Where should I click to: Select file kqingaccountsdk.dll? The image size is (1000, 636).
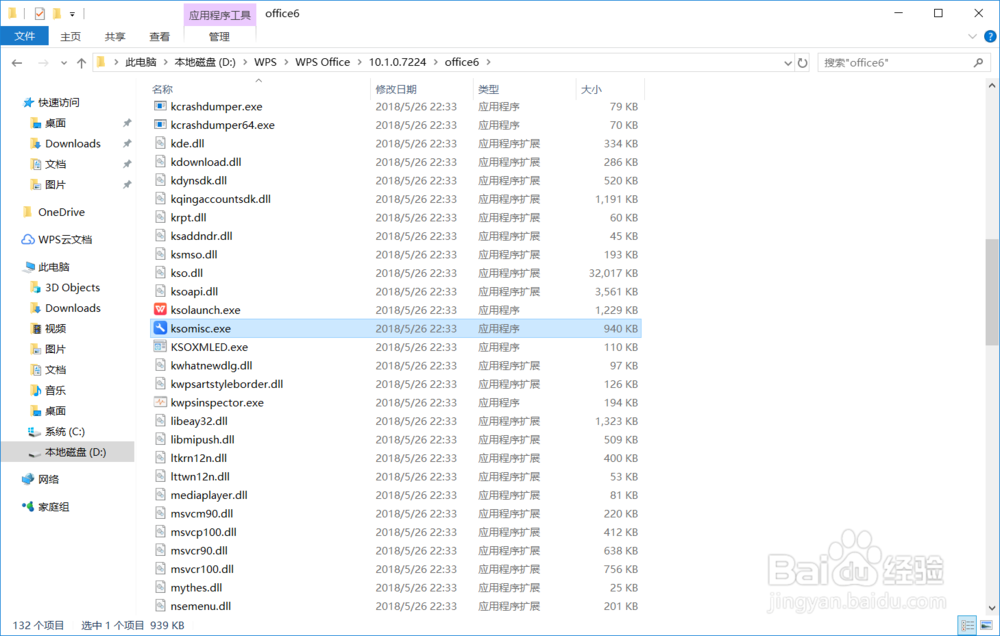tap(220, 199)
